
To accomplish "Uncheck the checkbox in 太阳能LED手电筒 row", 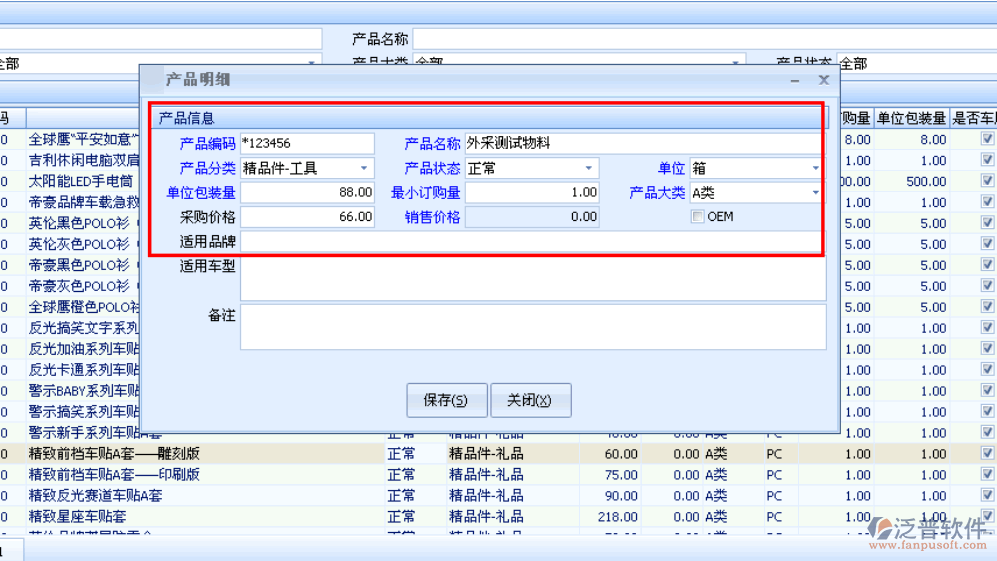I will click(x=987, y=182).
